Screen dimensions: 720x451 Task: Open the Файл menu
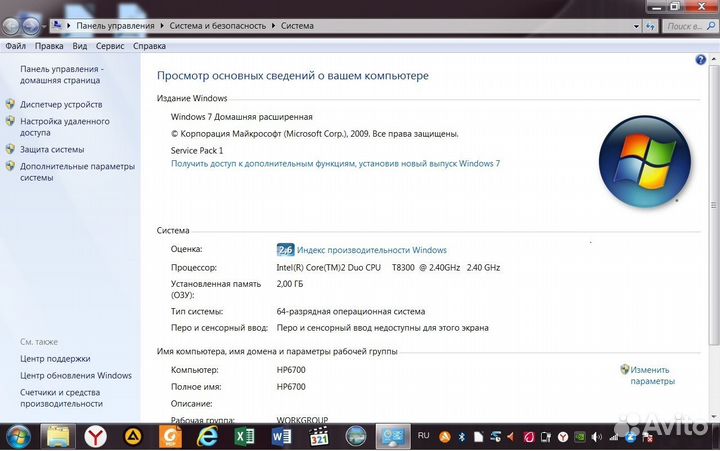pos(15,46)
